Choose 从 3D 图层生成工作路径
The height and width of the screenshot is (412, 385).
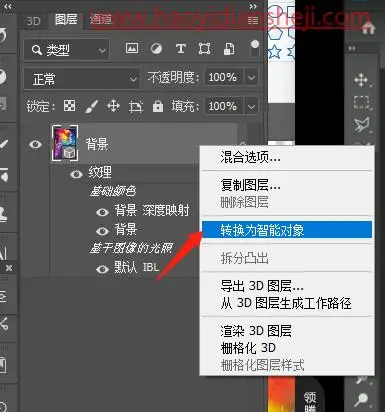pyautogui.click(x=286, y=303)
